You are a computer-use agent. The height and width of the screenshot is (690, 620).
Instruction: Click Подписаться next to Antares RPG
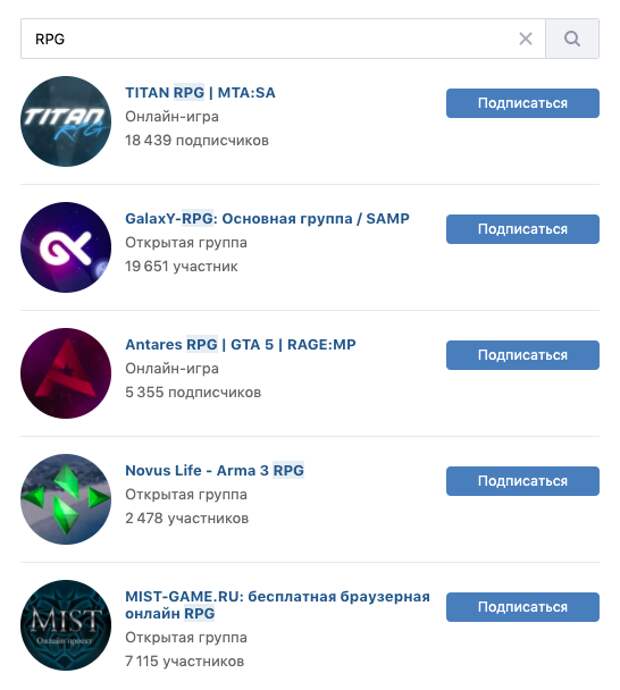[523, 355]
